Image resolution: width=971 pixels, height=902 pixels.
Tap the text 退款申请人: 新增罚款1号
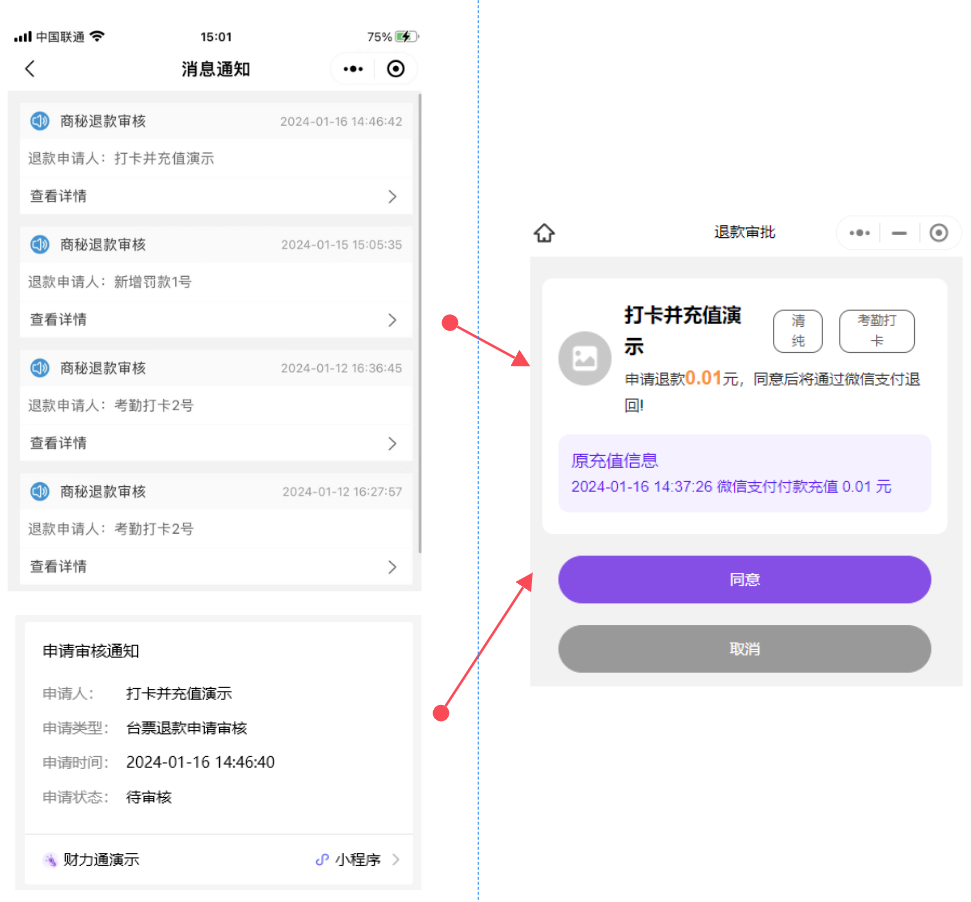click(110, 282)
